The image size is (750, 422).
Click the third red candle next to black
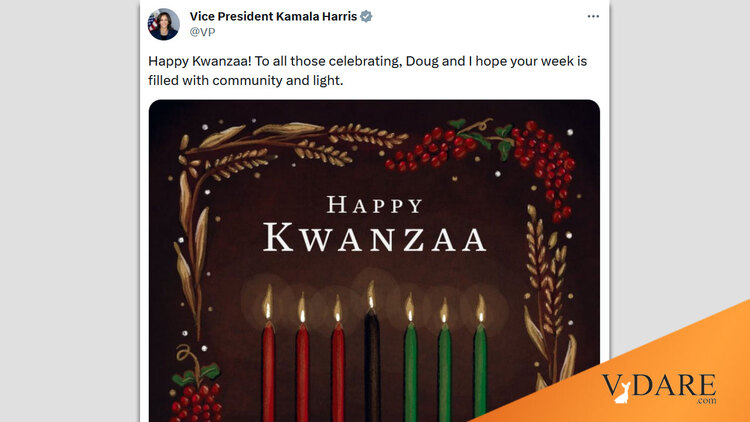pyautogui.click(x=337, y=370)
